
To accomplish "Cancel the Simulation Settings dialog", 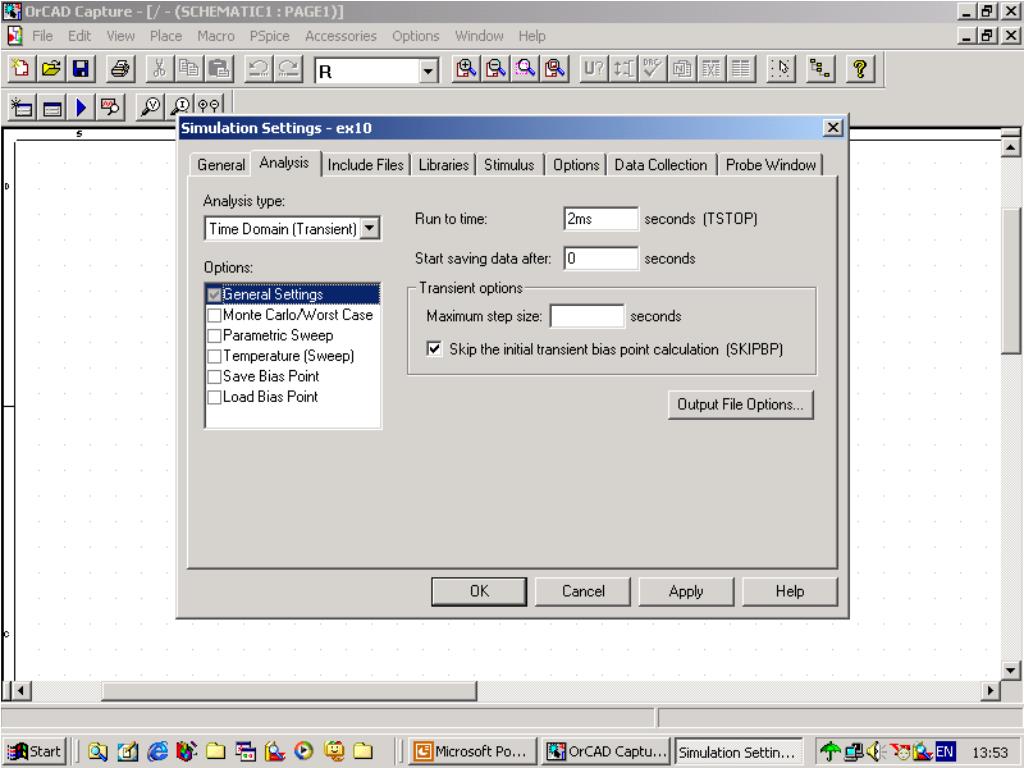I will 583,592.
